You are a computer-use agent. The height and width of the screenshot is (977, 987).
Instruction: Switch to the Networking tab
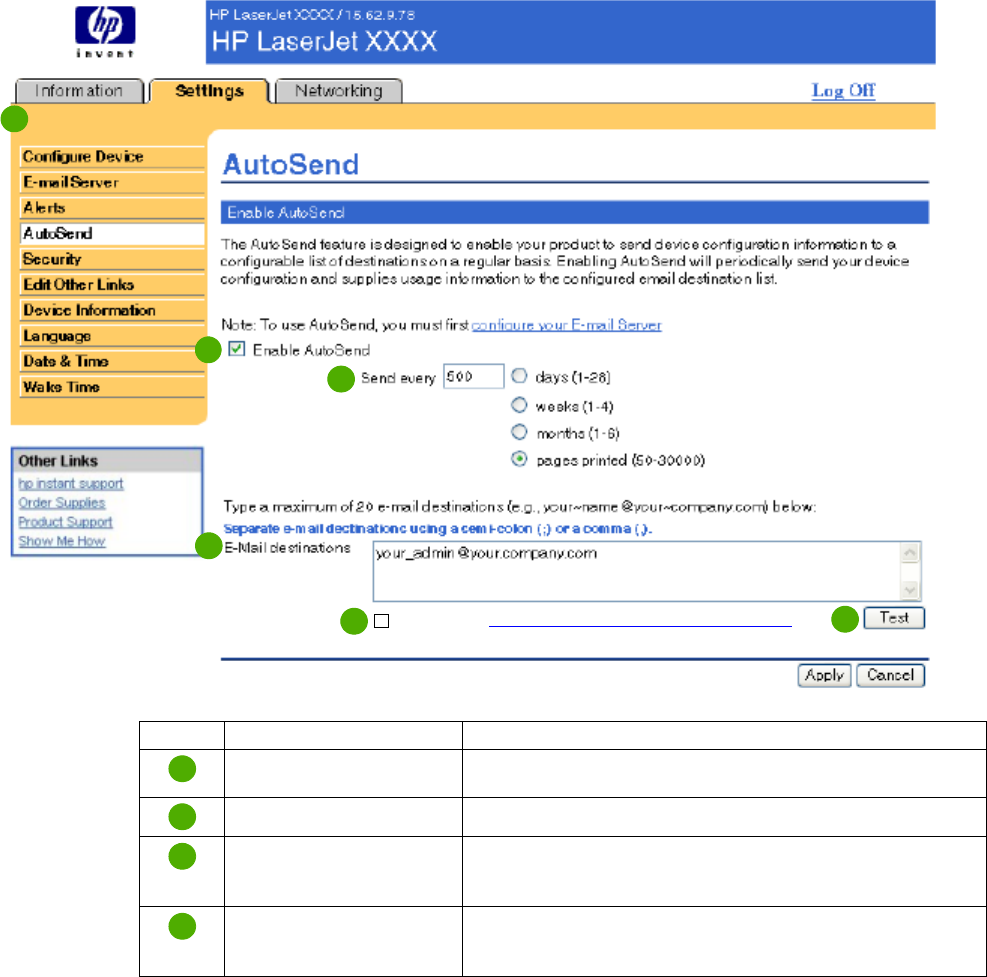(337, 91)
